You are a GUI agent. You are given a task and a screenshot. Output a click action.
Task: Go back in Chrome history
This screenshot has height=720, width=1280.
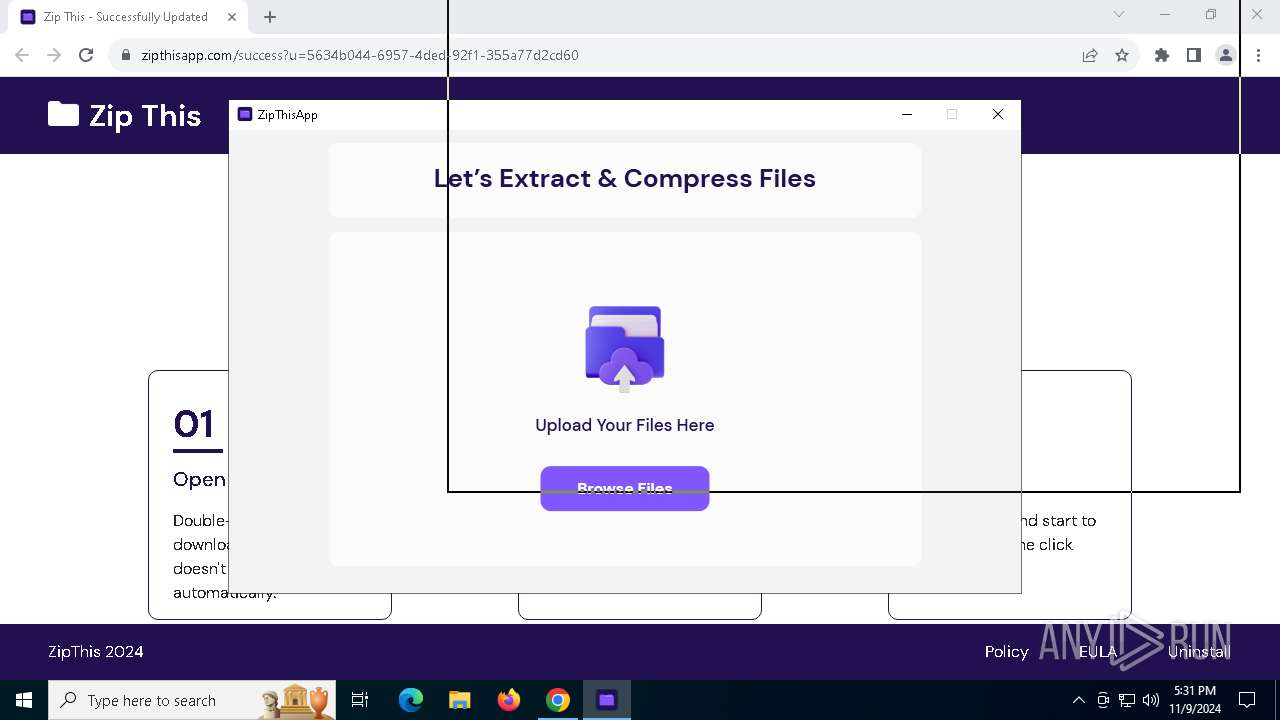[22, 55]
